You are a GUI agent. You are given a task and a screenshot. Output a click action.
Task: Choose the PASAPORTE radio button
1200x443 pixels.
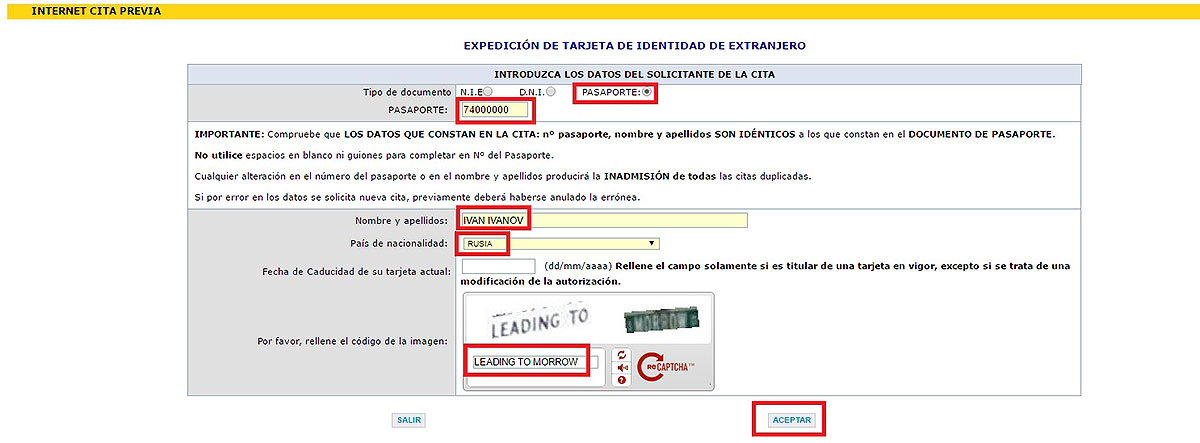(x=647, y=92)
